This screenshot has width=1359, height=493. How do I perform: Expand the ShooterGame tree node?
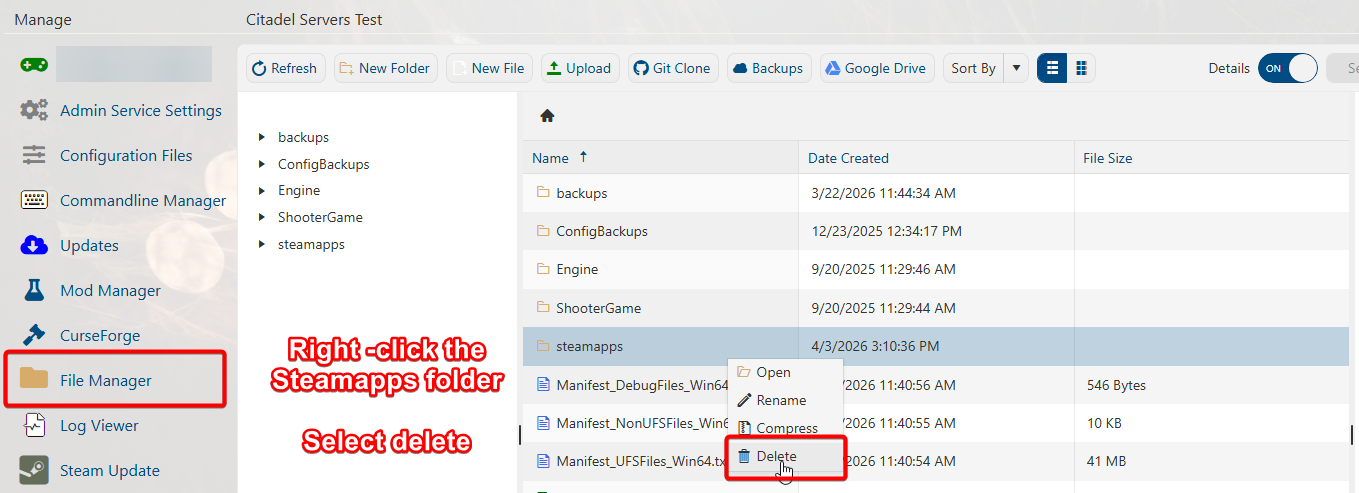coord(262,217)
